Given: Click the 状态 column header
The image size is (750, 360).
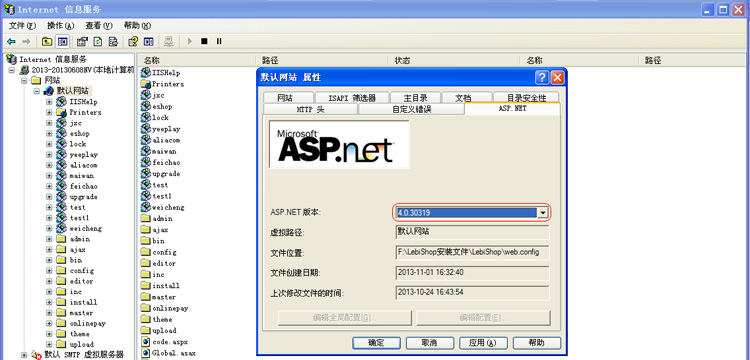Looking at the screenshot, I should 453,61.
